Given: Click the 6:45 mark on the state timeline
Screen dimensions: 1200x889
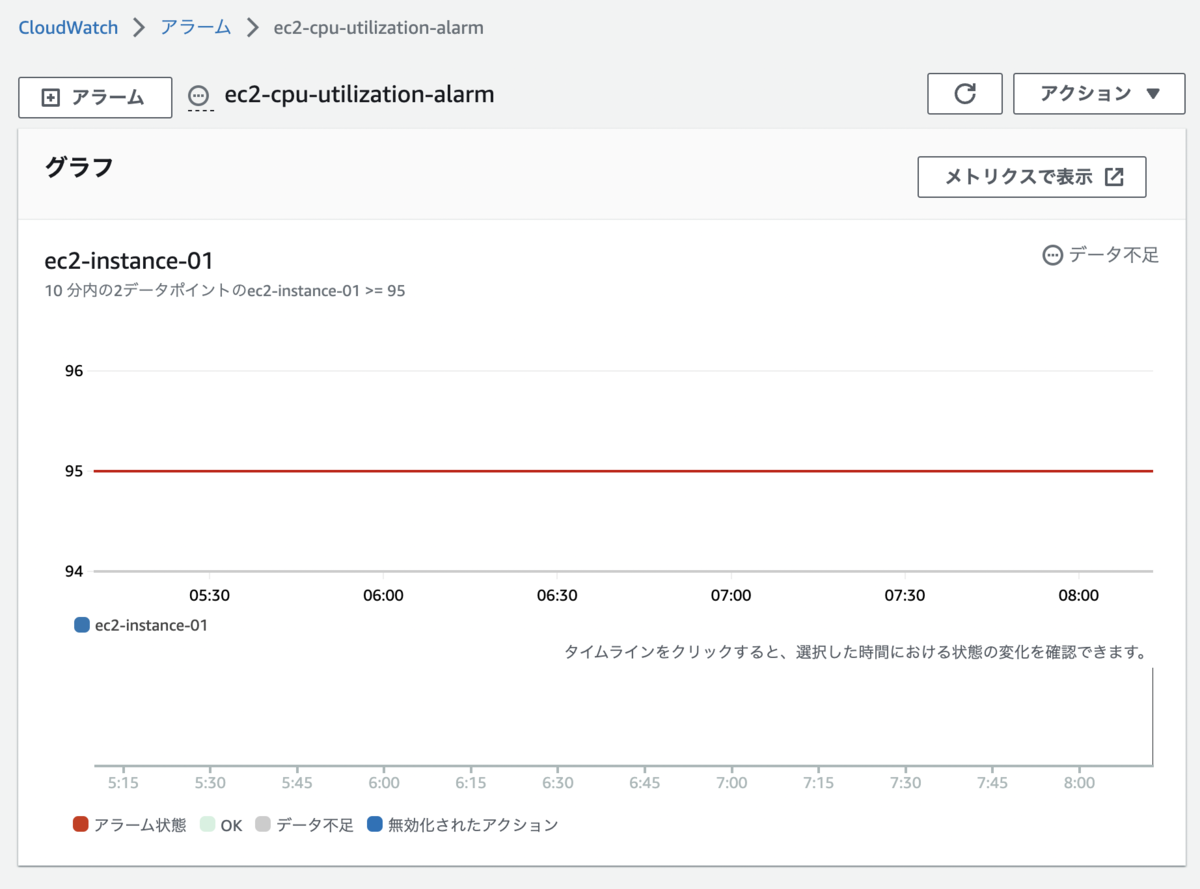Looking at the screenshot, I should coord(645,782).
